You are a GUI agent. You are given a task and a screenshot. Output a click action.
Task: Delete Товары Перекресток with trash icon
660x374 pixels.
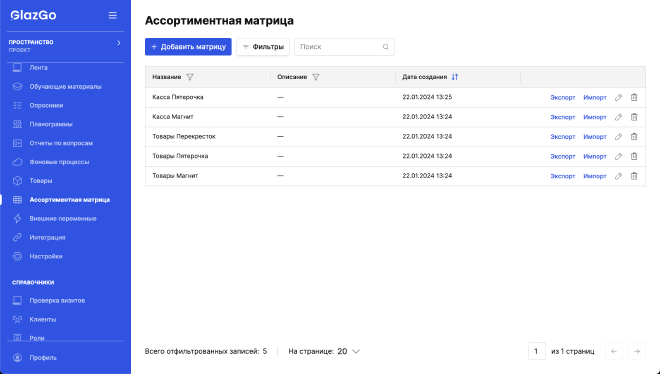(634, 137)
